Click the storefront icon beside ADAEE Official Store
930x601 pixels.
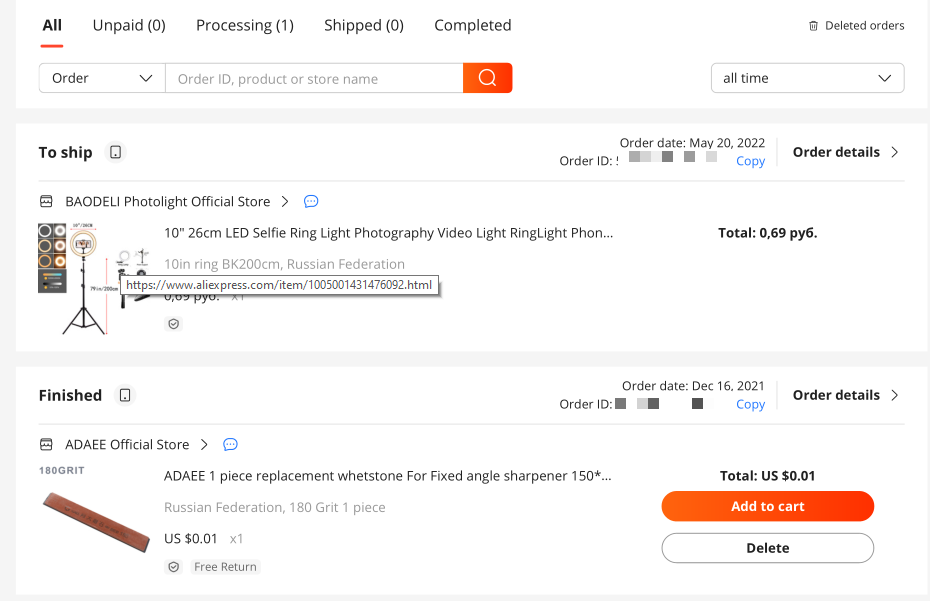point(46,444)
